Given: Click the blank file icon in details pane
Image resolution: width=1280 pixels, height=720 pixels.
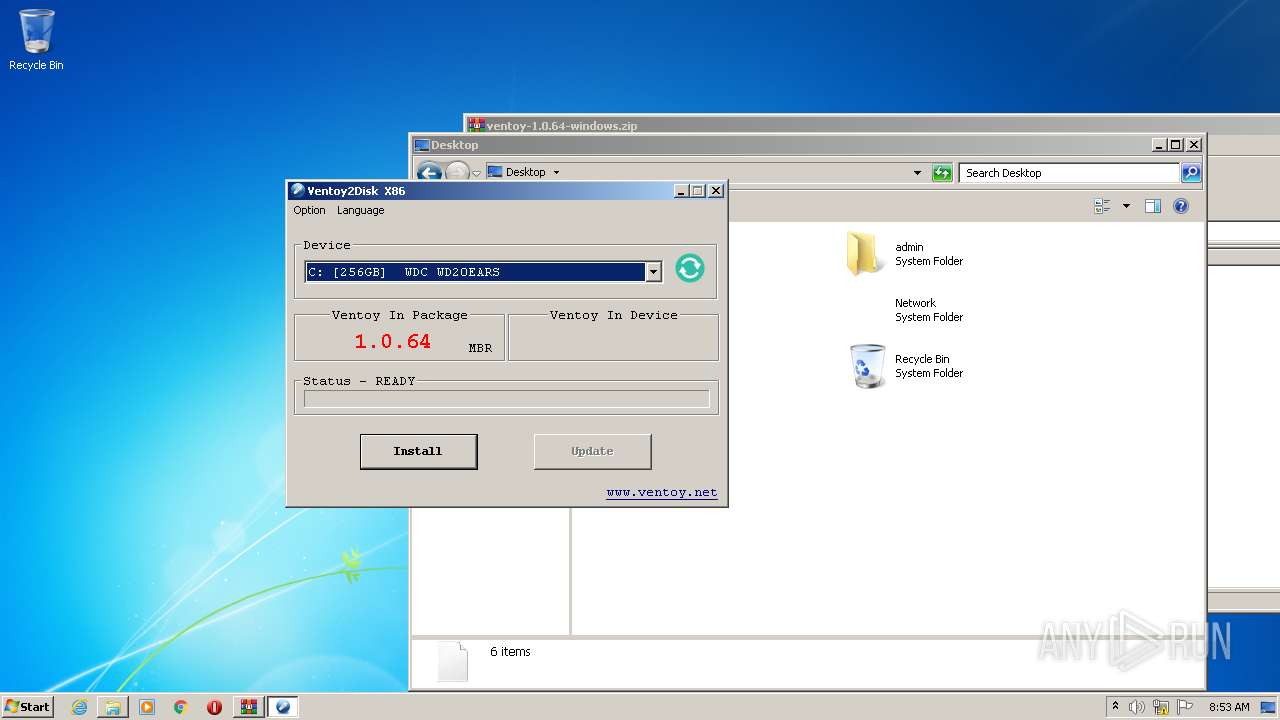Looking at the screenshot, I should 452,662.
